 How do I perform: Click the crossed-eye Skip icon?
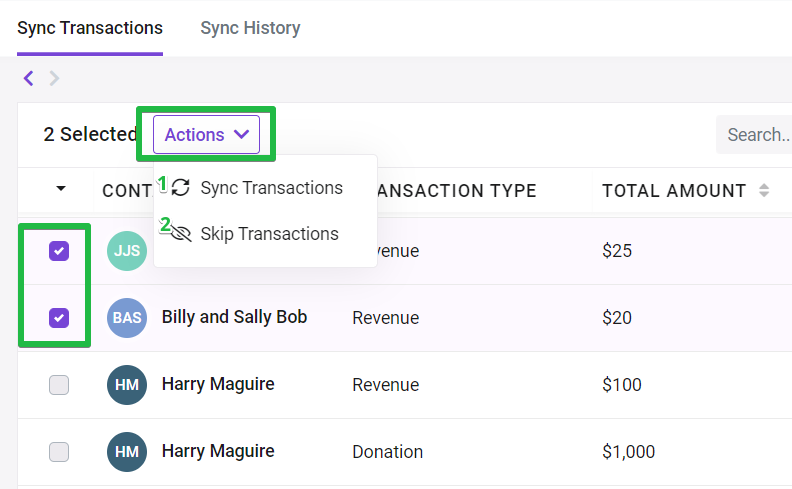(181, 233)
